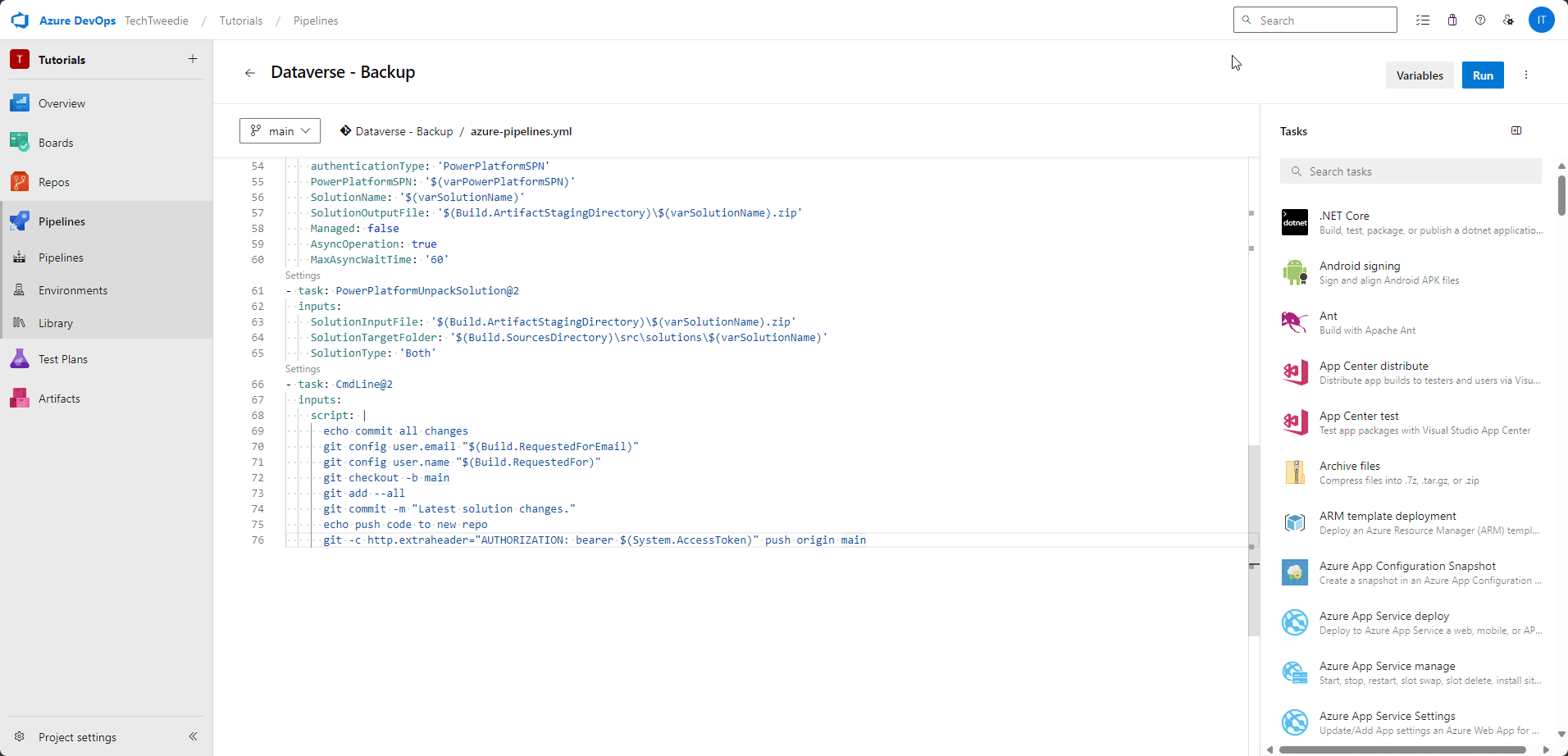The height and width of the screenshot is (756, 1568).
Task: Open the Library section in the sidebar
Action: [x=56, y=322]
